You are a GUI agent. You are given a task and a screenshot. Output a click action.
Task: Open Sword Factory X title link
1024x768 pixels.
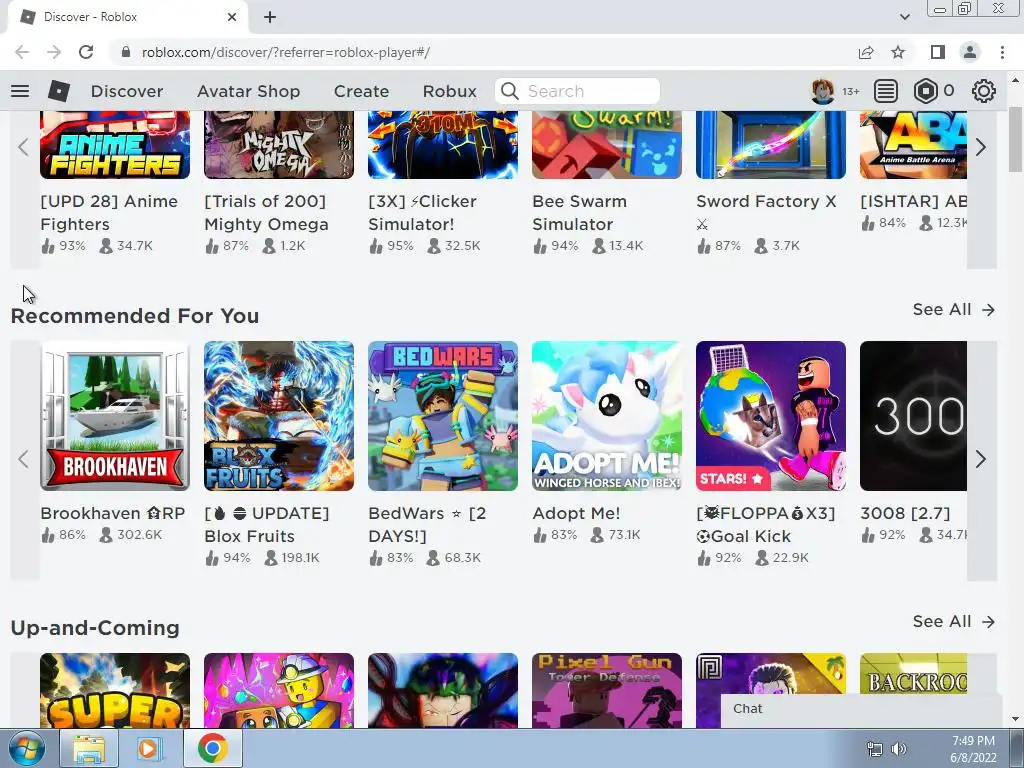[x=766, y=213]
